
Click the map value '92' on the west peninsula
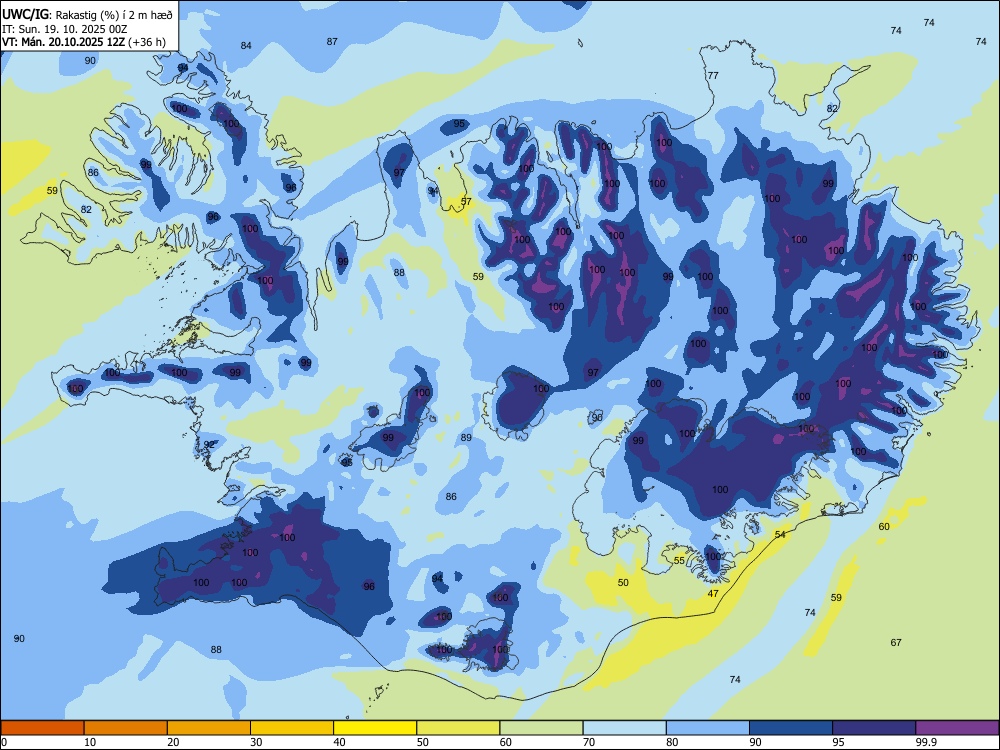[209, 445]
